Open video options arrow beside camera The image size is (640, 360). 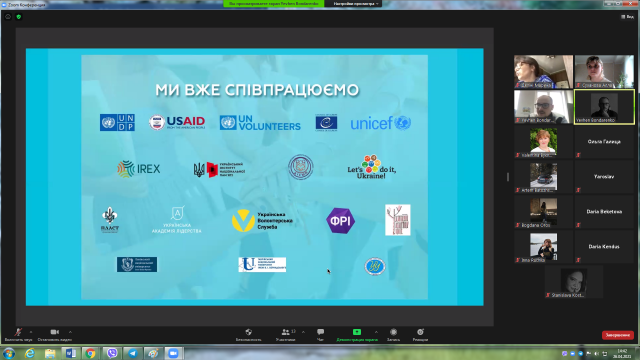point(70,332)
